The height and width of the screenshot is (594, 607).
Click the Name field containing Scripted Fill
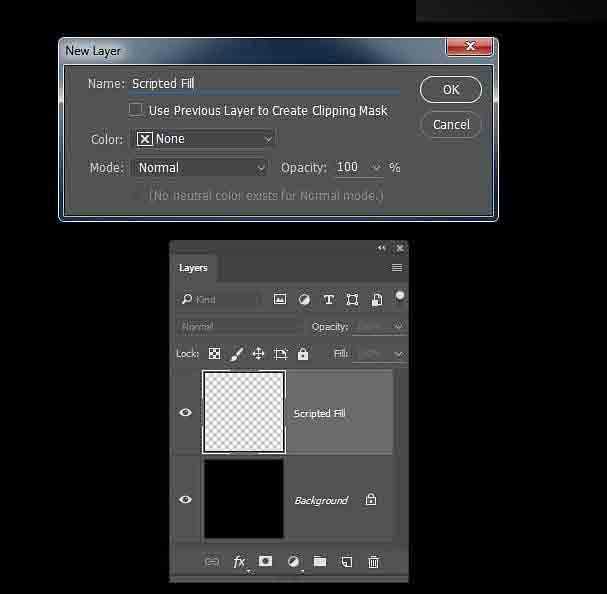point(265,84)
